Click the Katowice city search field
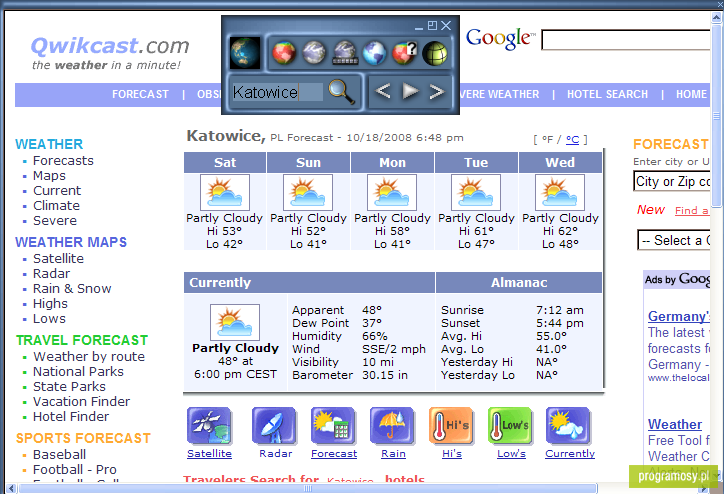The height and width of the screenshot is (494, 724). coord(277,92)
